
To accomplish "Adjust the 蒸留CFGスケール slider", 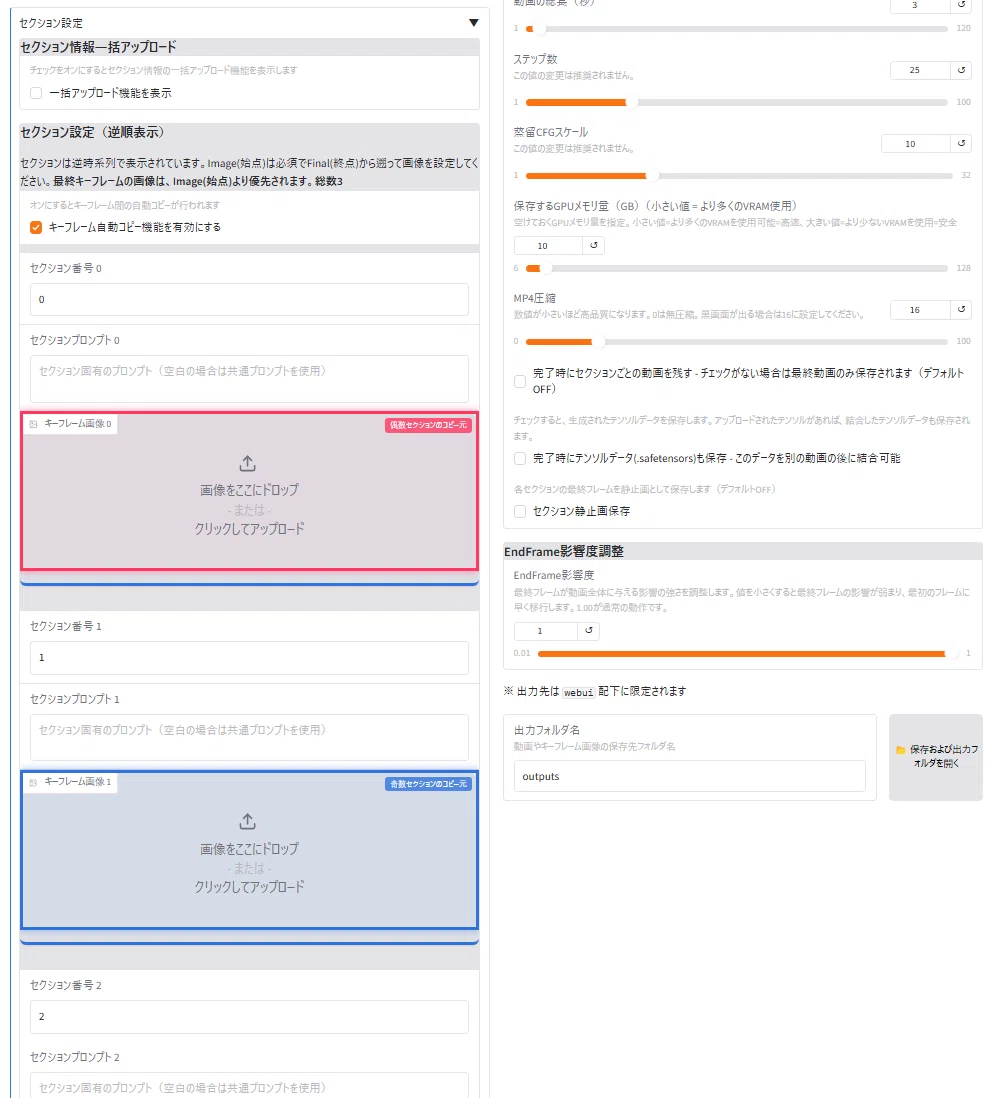I will click(x=739, y=176).
